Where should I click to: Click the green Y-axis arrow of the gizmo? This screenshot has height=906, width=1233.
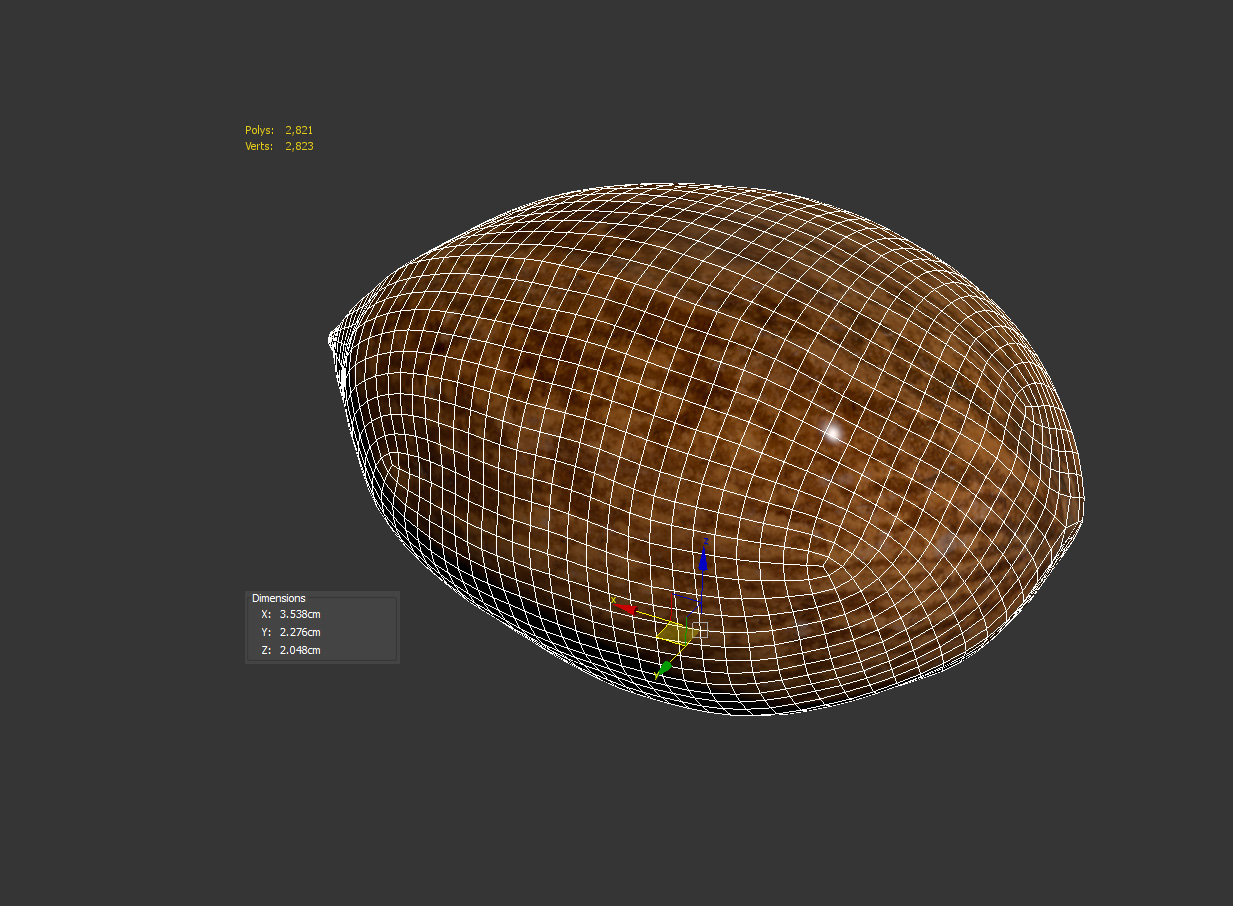pos(664,667)
